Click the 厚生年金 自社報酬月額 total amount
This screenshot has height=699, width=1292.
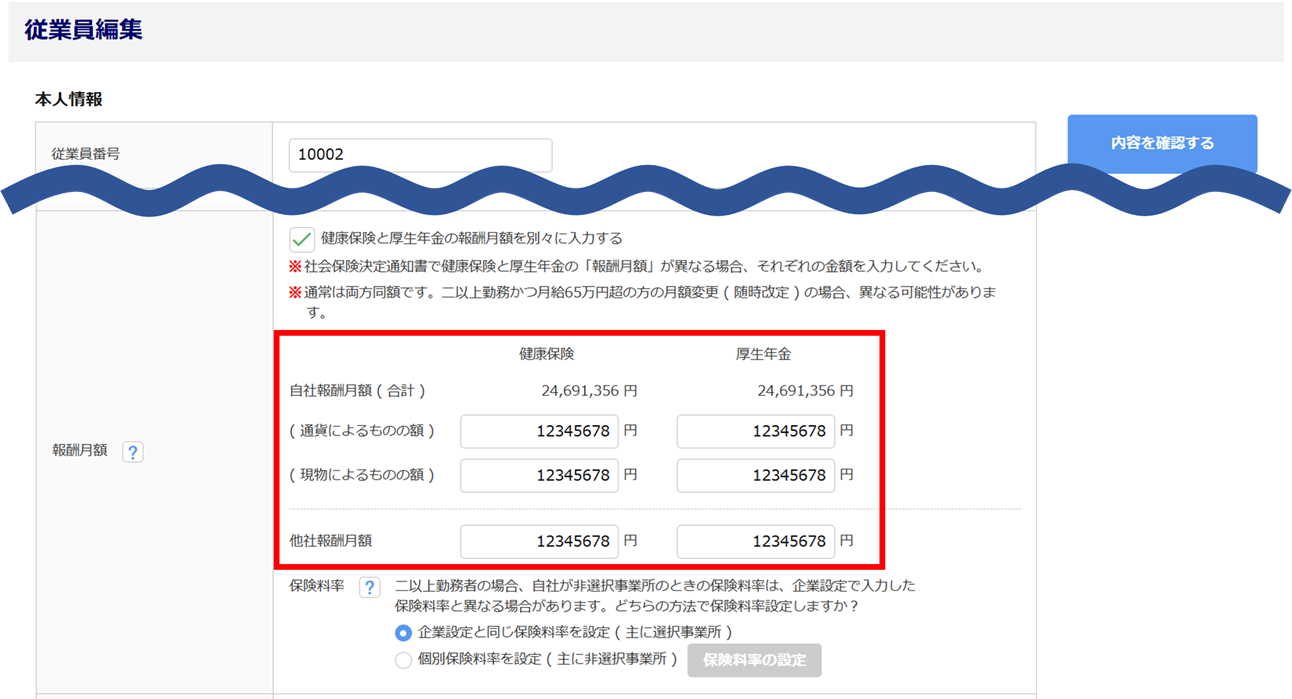(805, 391)
